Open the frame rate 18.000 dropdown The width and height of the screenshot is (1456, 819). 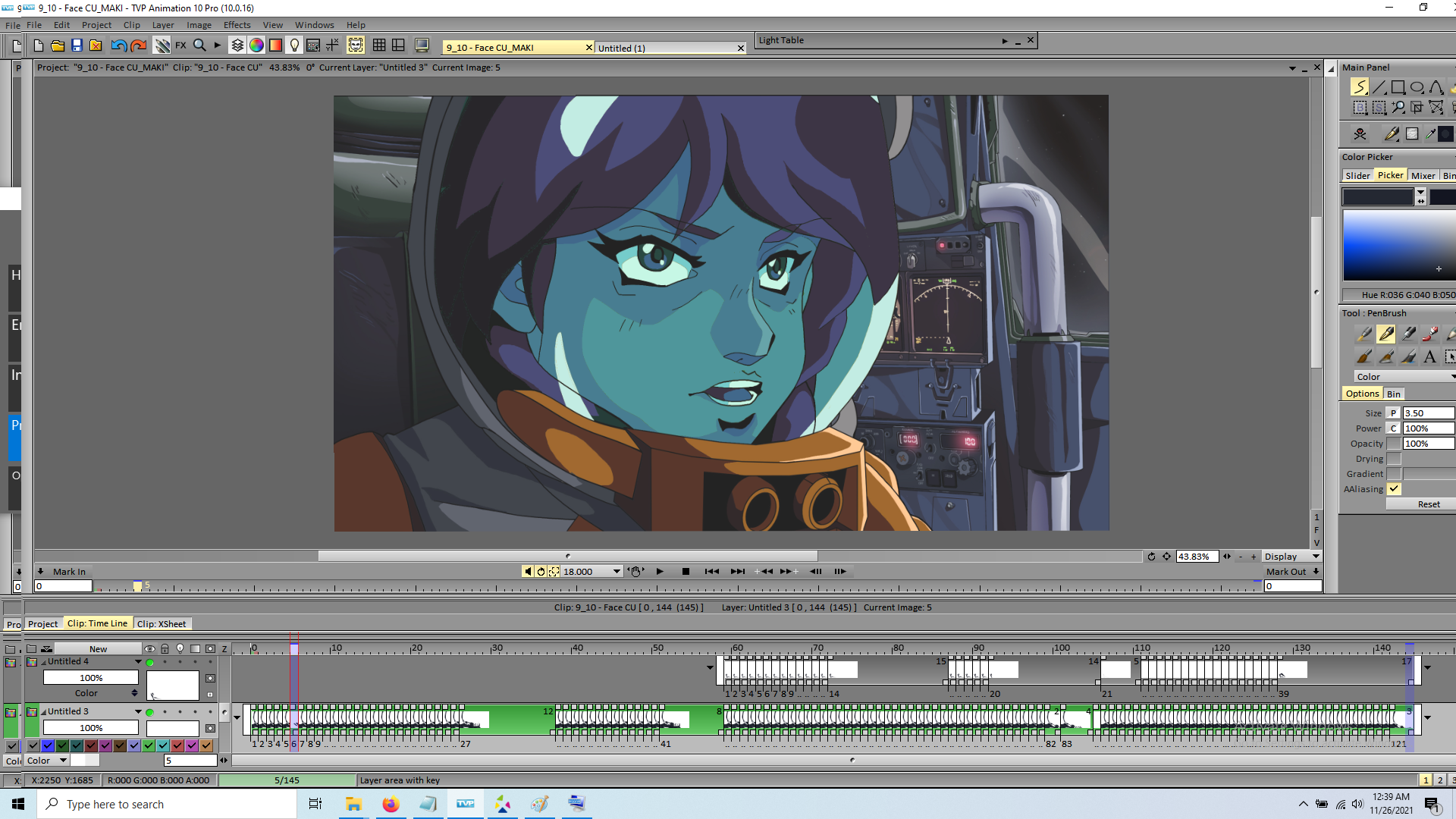617,572
